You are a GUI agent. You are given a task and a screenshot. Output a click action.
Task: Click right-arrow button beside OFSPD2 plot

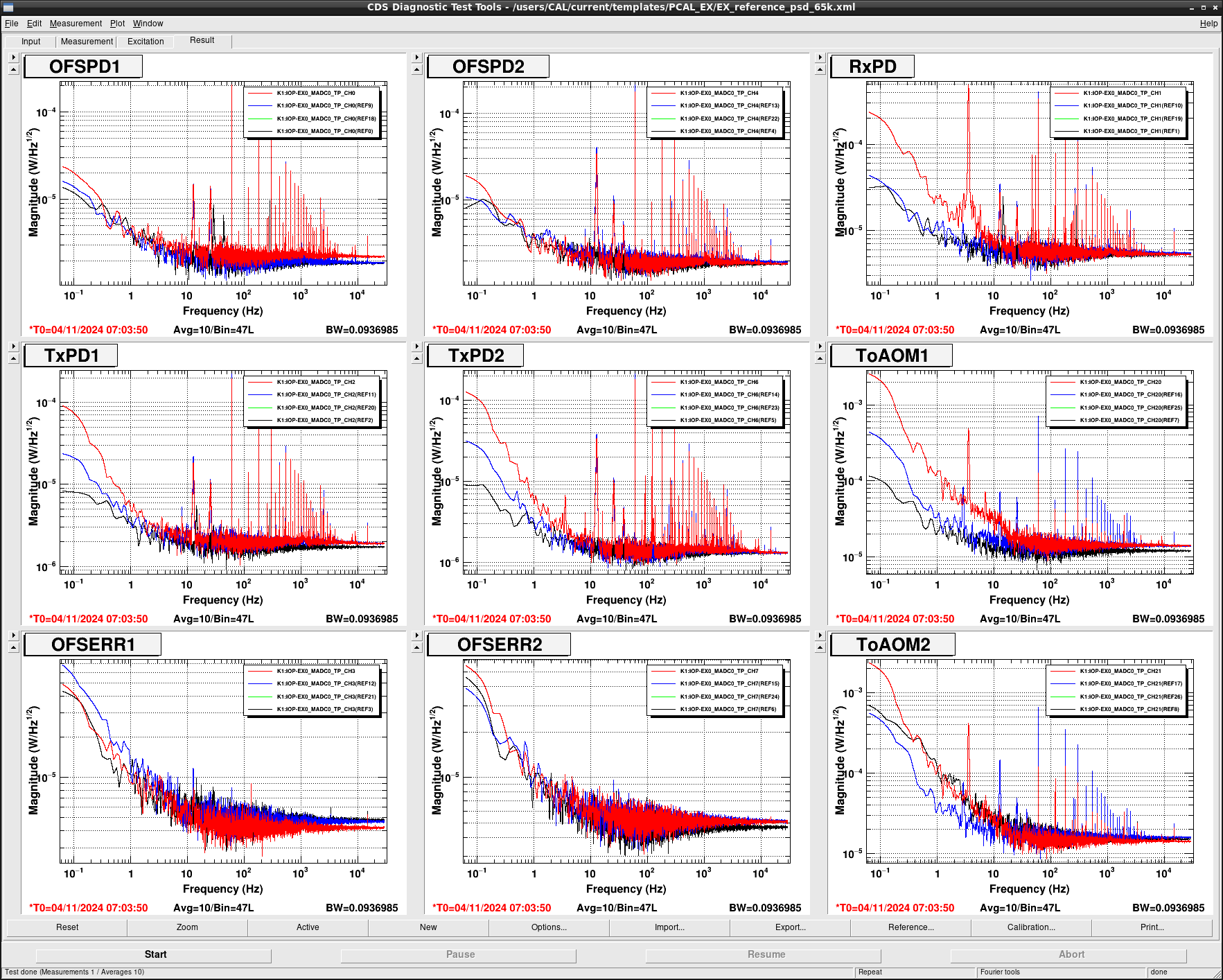pyautogui.click(x=416, y=58)
